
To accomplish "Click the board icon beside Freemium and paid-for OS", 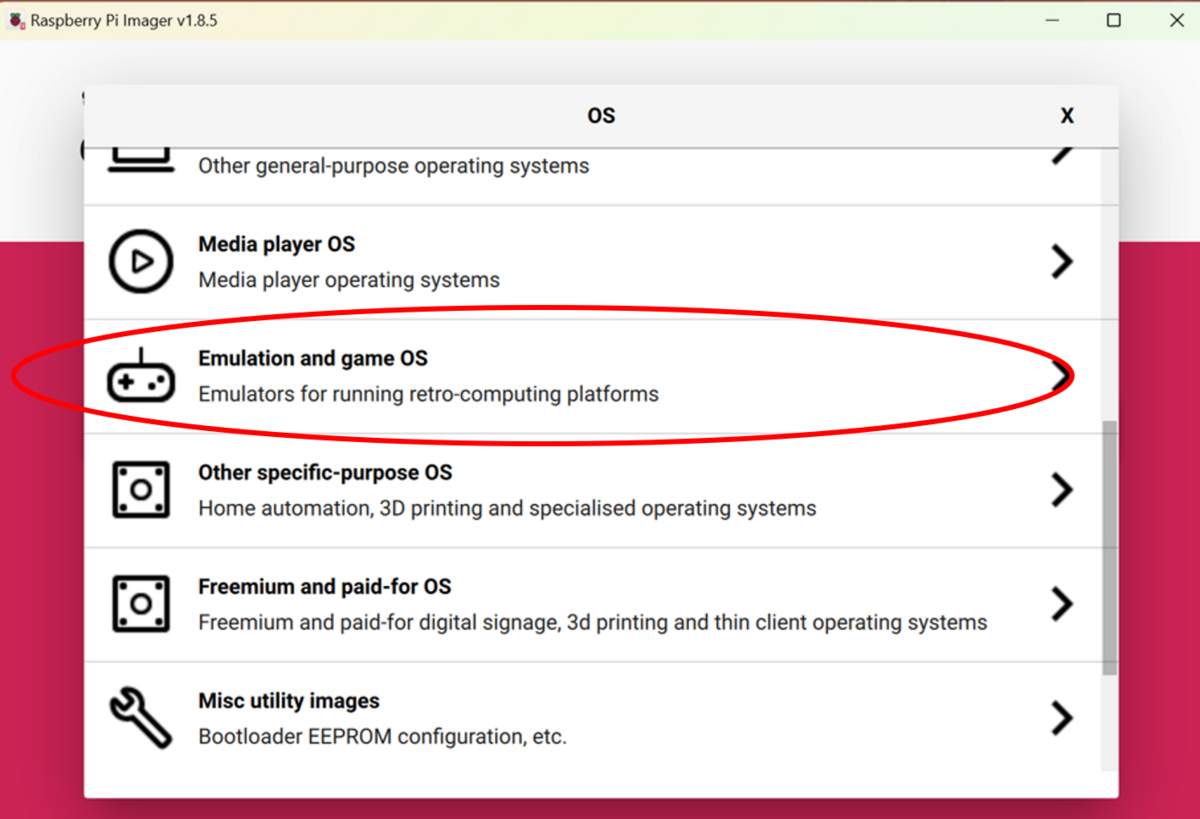I will point(141,604).
